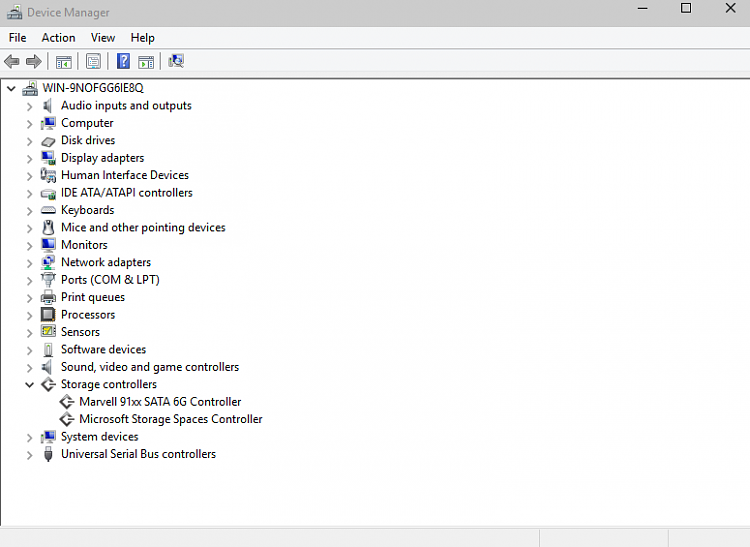Image resolution: width=750 pixels, height=547 pixels.
Task: Click the Audio inputs and outputs speaker icon
Action: click(48, 106)
